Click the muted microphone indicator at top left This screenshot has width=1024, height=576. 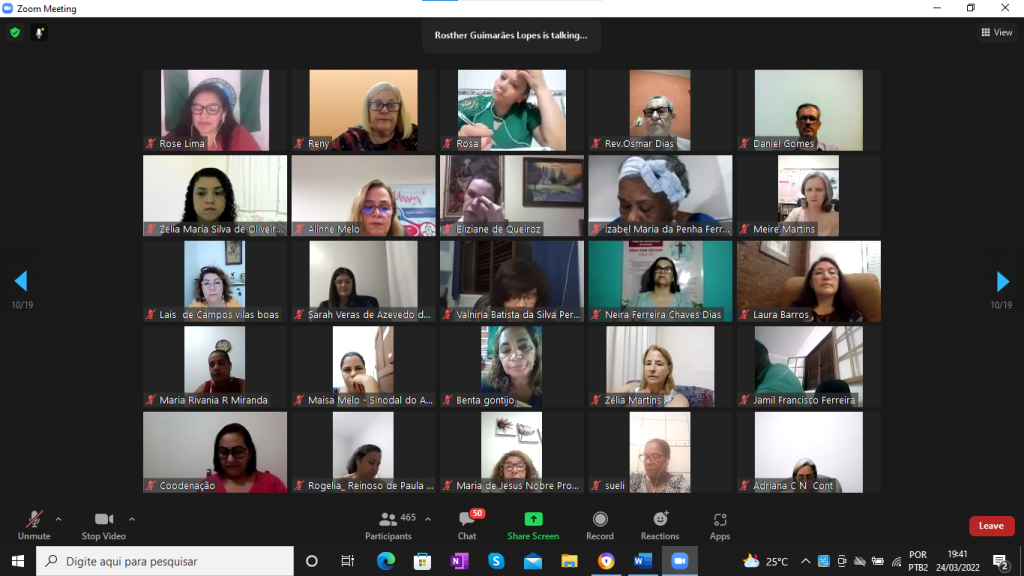pos(40,33)
